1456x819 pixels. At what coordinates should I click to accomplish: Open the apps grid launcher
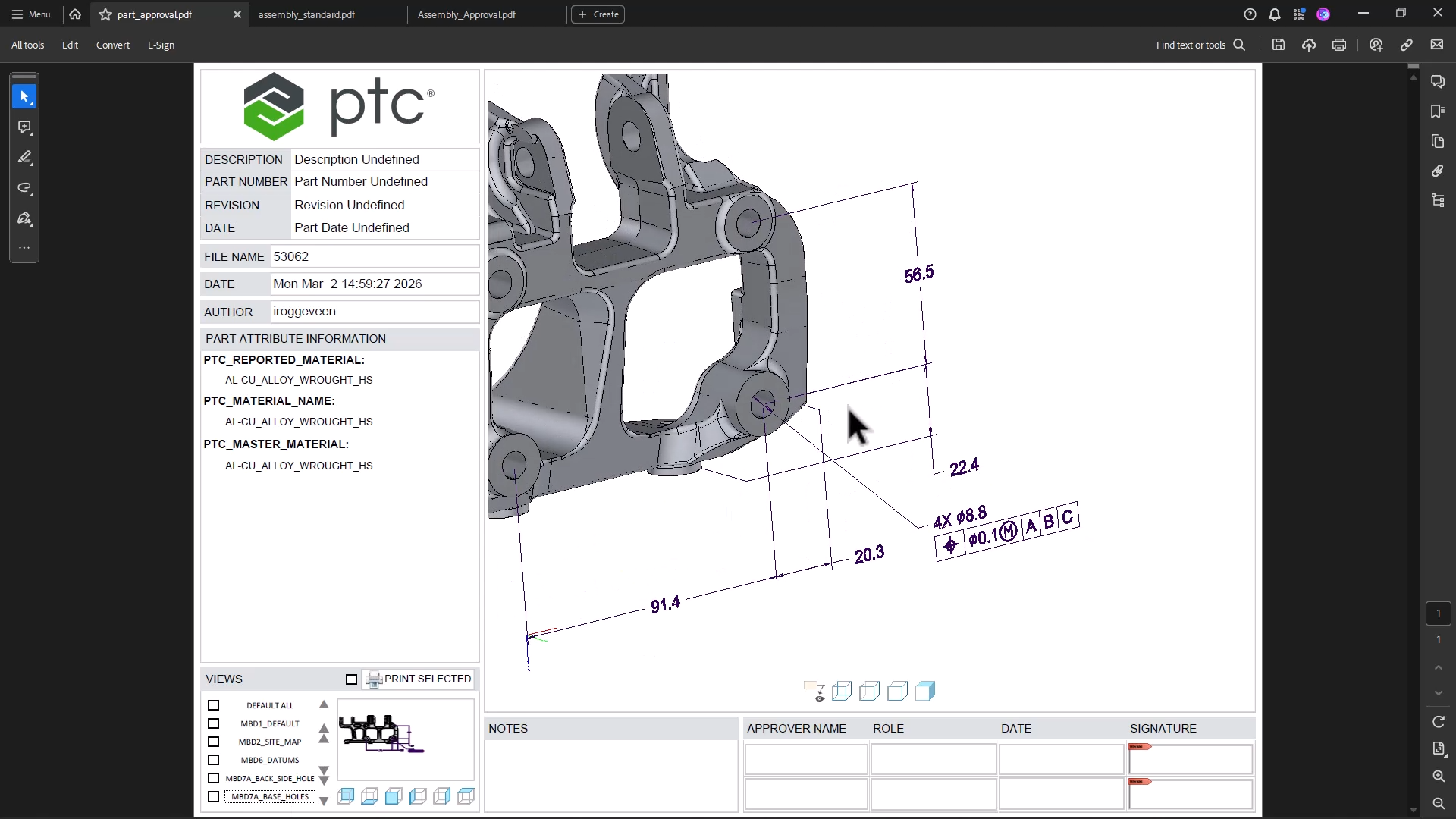click(x=1299, y=14)
